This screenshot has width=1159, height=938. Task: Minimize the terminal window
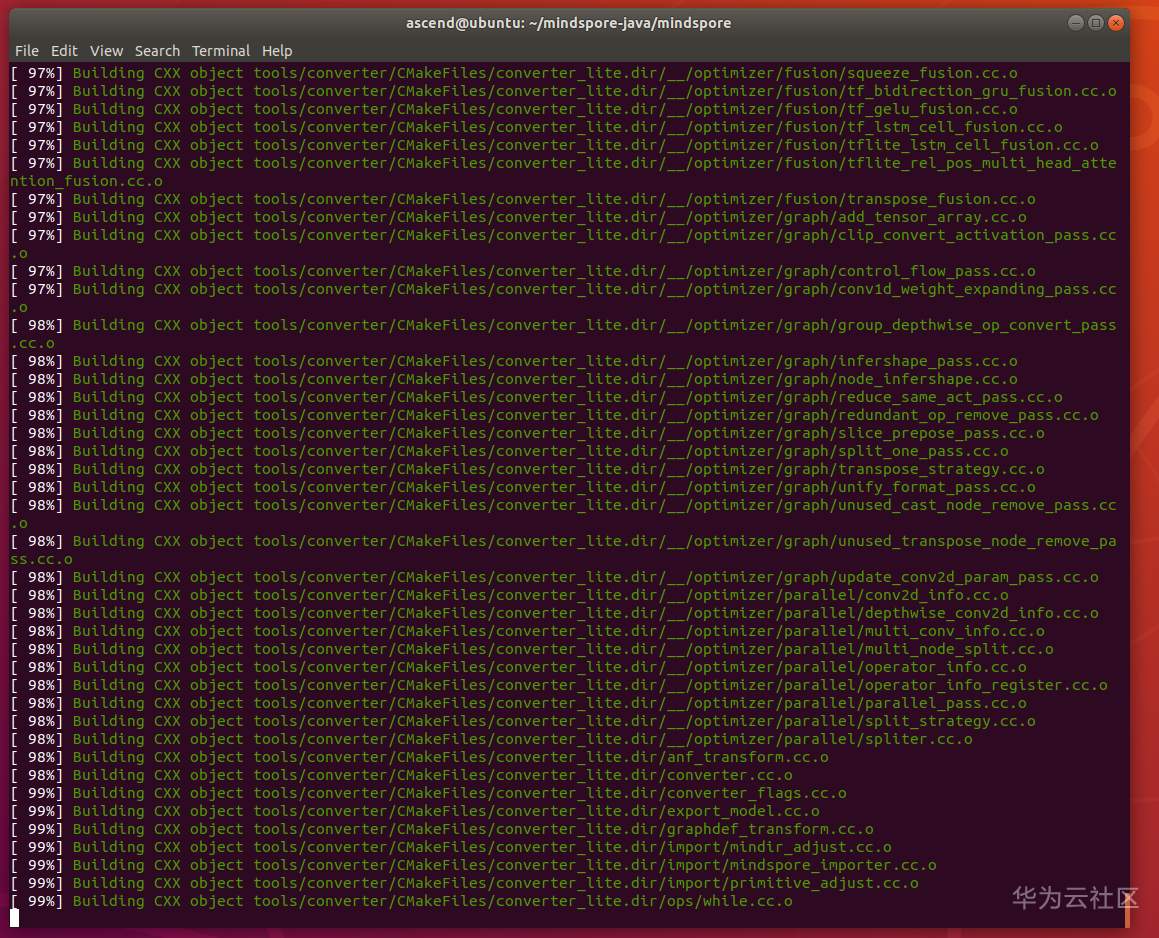(x=1075, y=23)
